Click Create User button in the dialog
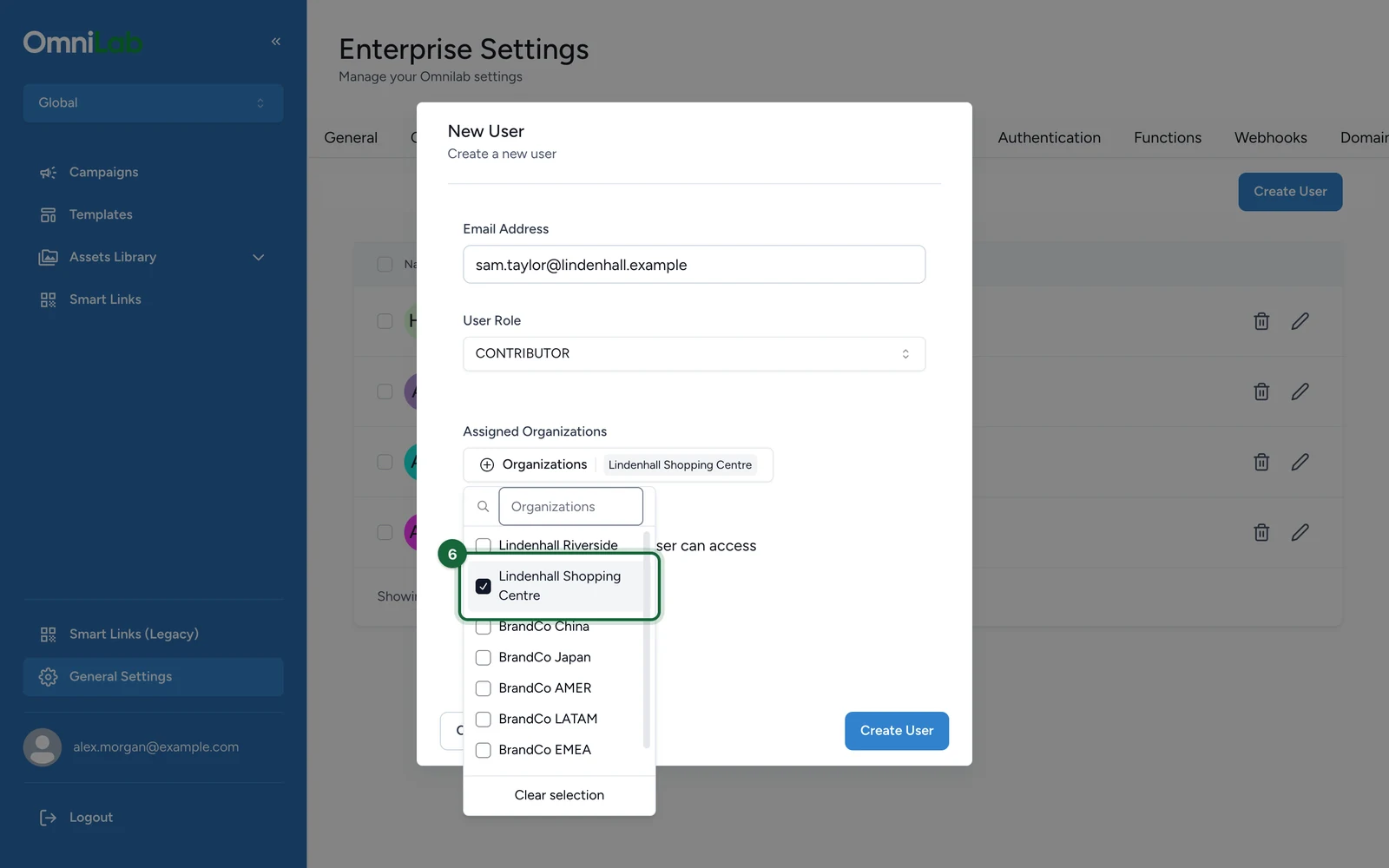Viewport: 1389px width, 868px height. [x=896, y=731]
